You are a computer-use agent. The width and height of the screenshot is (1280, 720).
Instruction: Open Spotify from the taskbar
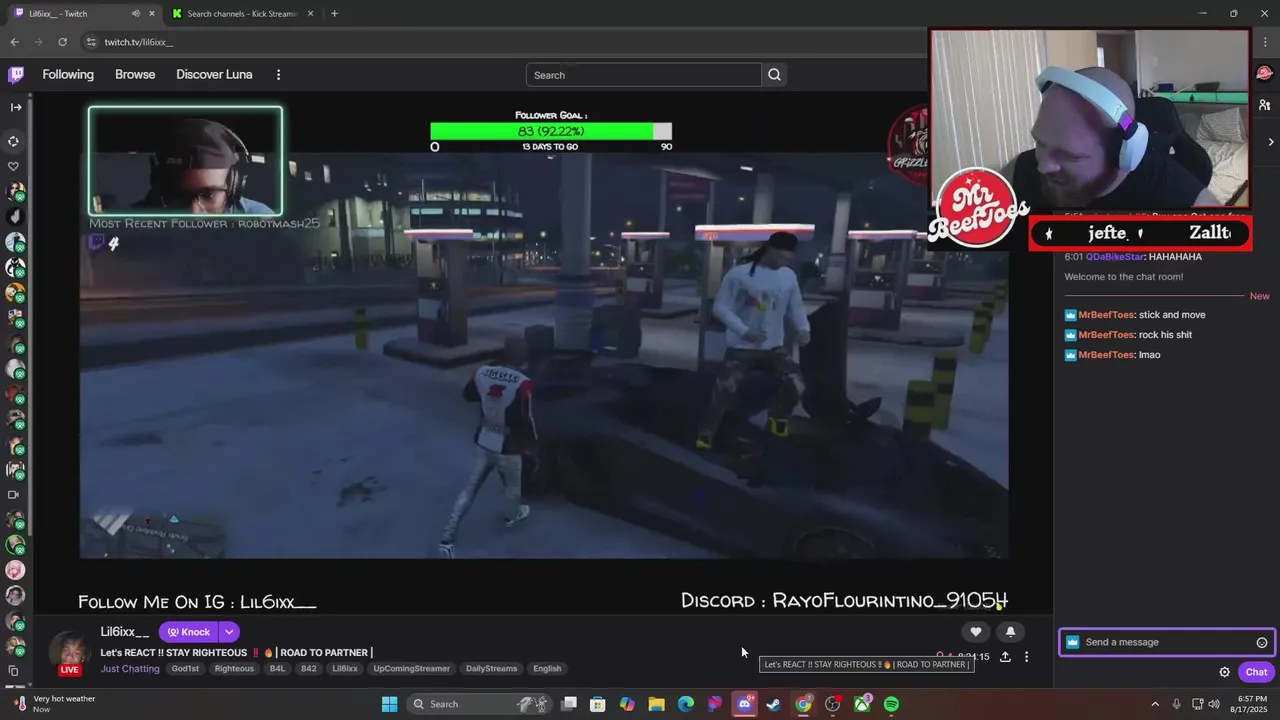(891, 704)
